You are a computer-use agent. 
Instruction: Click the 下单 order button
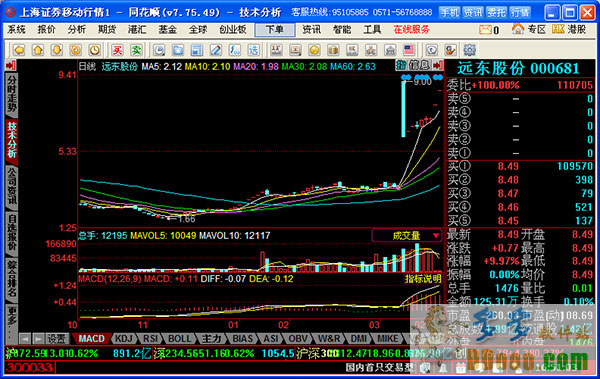coord(275,30)
